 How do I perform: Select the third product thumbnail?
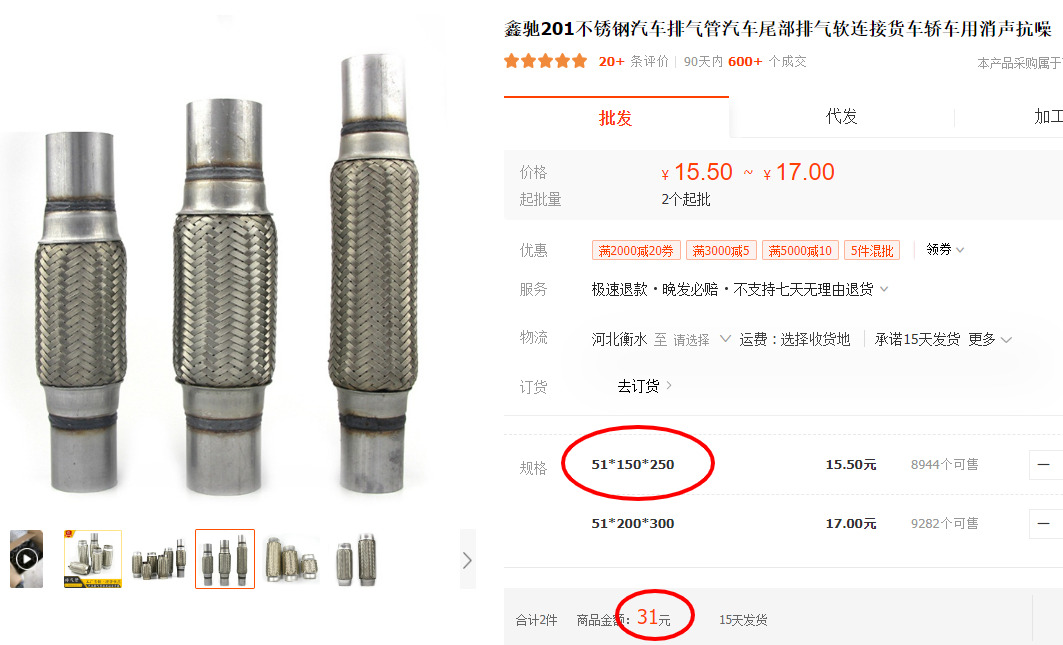coord(159,559)
